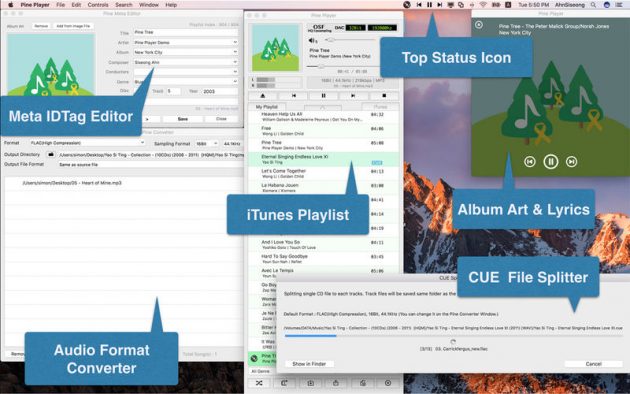630x394 pixels.
Task: Stop playback using the square stop button
Action: pyautogui.click(x=384, y=96)
